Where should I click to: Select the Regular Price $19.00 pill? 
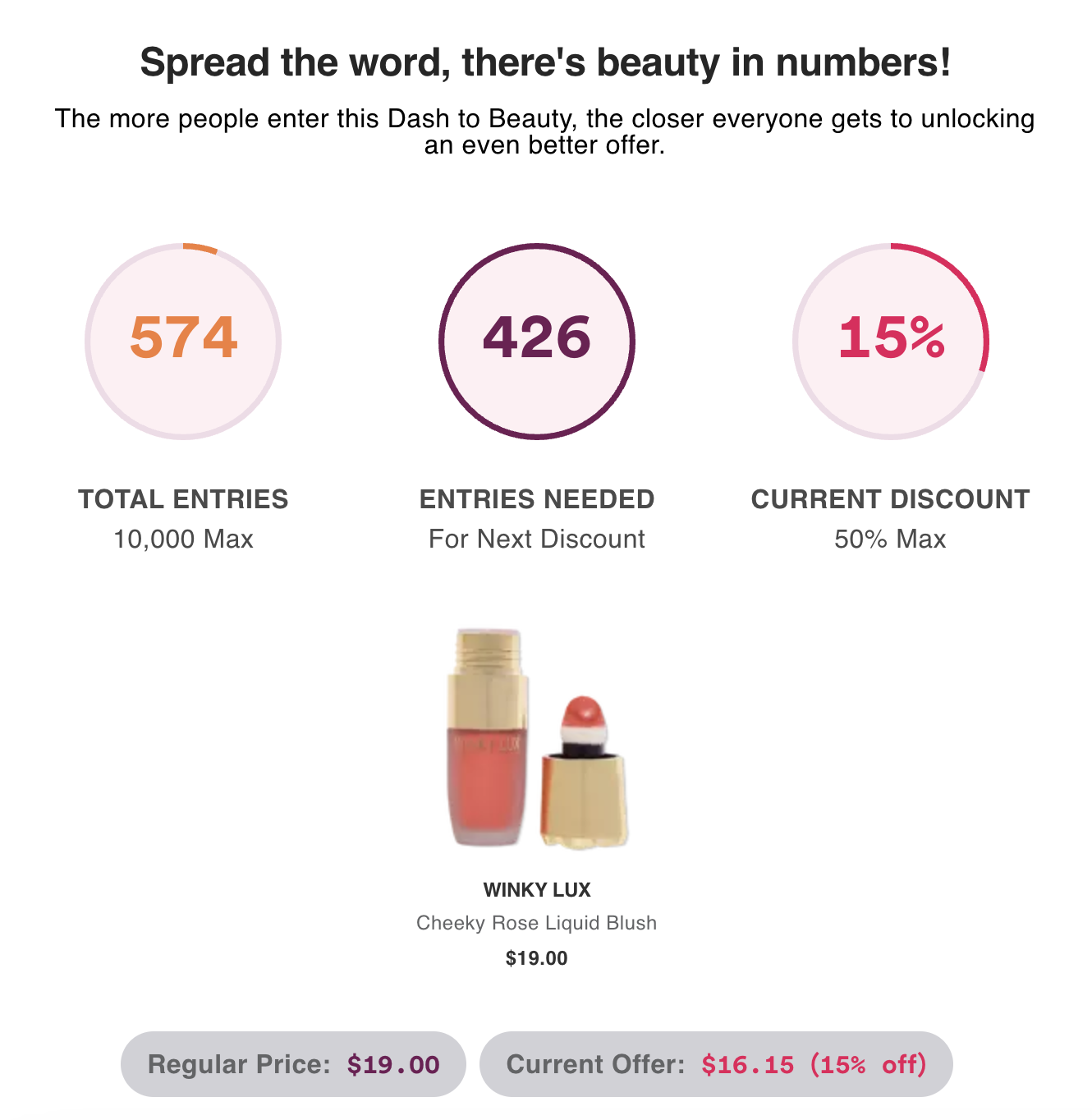(293, 1064)
